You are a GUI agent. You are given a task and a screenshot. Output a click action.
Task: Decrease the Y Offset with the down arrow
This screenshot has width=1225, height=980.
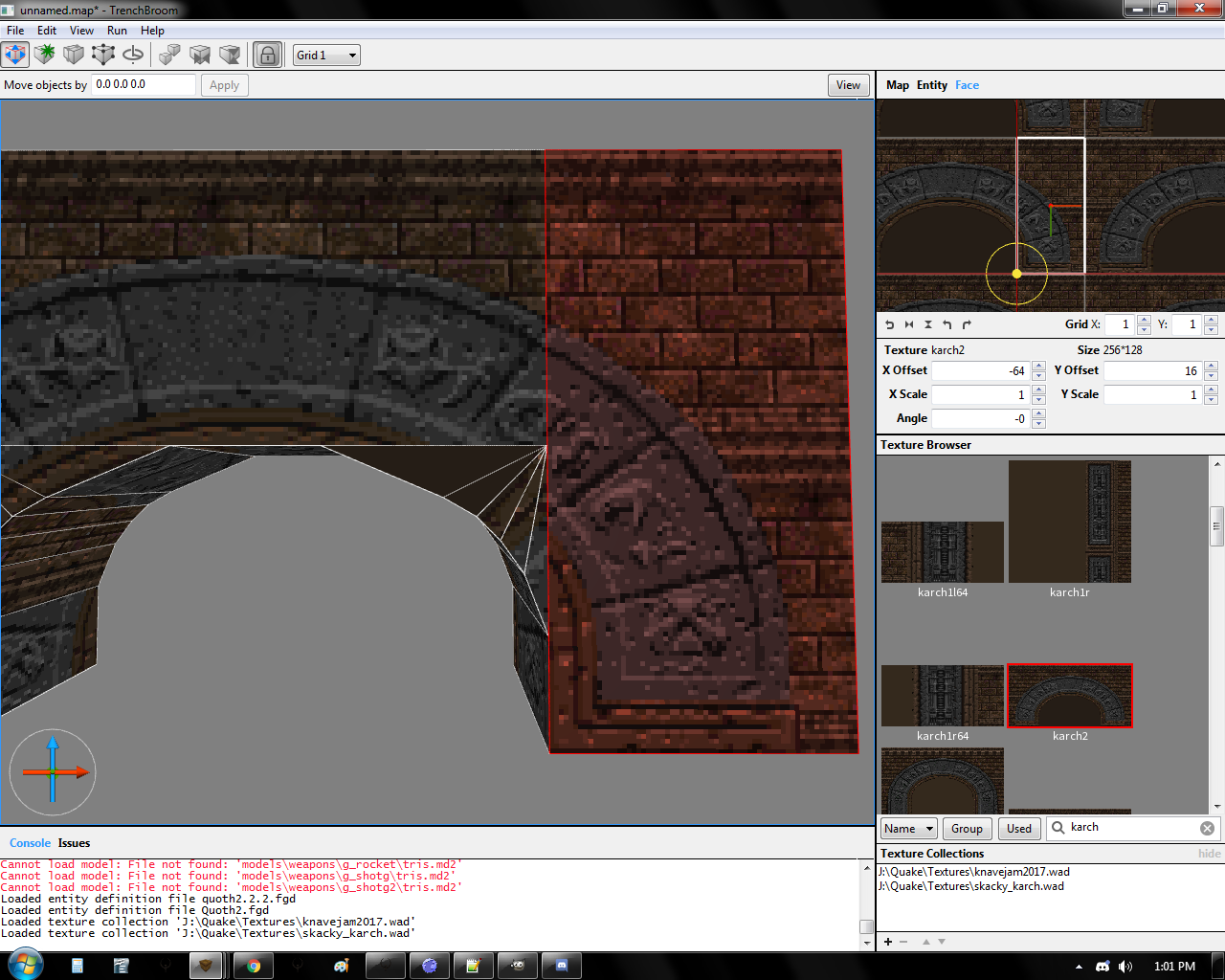click(1211, 375)
